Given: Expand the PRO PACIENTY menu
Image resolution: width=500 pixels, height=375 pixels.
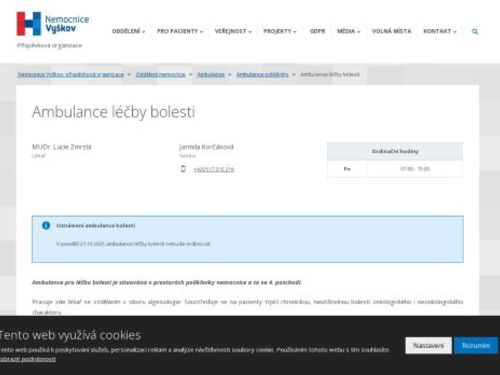Looking at the screenshot, I should (x=180, y=31).
